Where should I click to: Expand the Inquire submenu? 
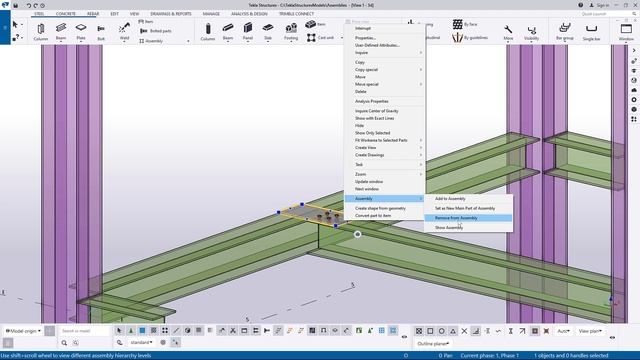[384, 53]
